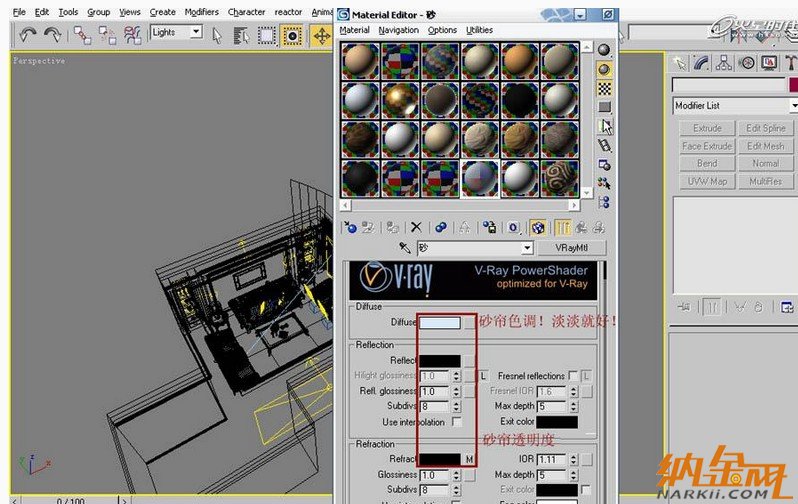Open the Modifiers menu
This screenshot has width=798, height=504.
tap(201, 12)
